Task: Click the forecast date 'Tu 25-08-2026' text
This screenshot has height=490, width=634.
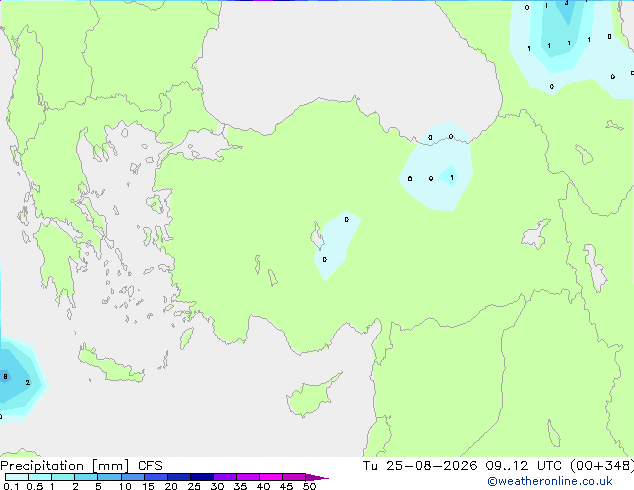Action: point(420,466)
